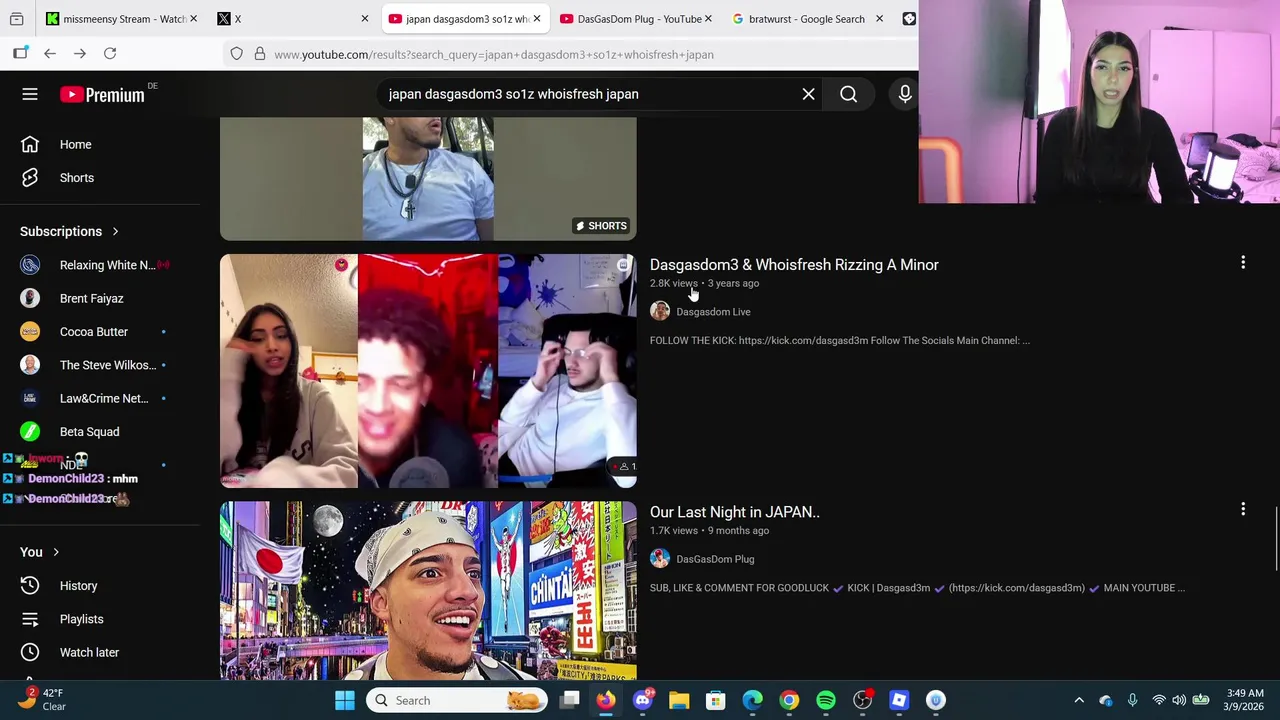Open Microsoft Edge from the taskbar
This screenshot has height=720, width=1280.
[x=752, y=700]
